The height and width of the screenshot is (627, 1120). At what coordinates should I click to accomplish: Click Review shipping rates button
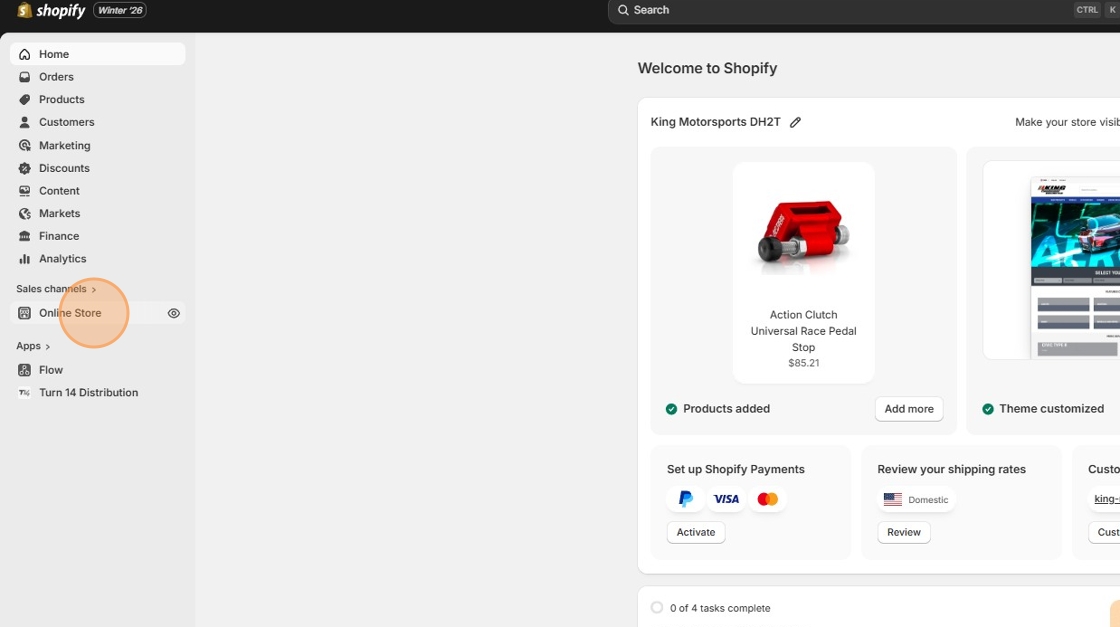[904, 532]
